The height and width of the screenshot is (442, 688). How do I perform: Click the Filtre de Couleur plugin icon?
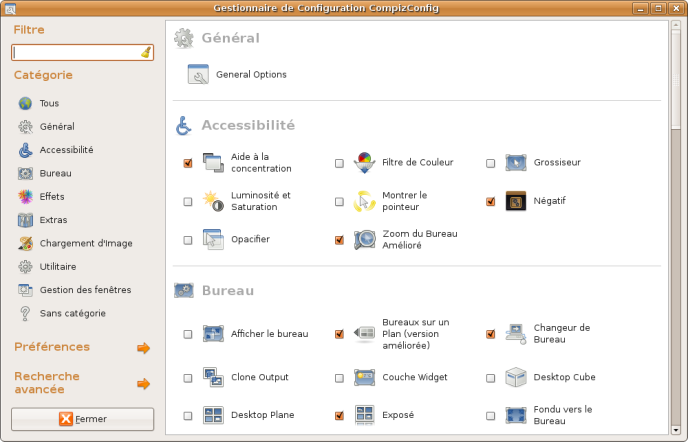[365, 162]
